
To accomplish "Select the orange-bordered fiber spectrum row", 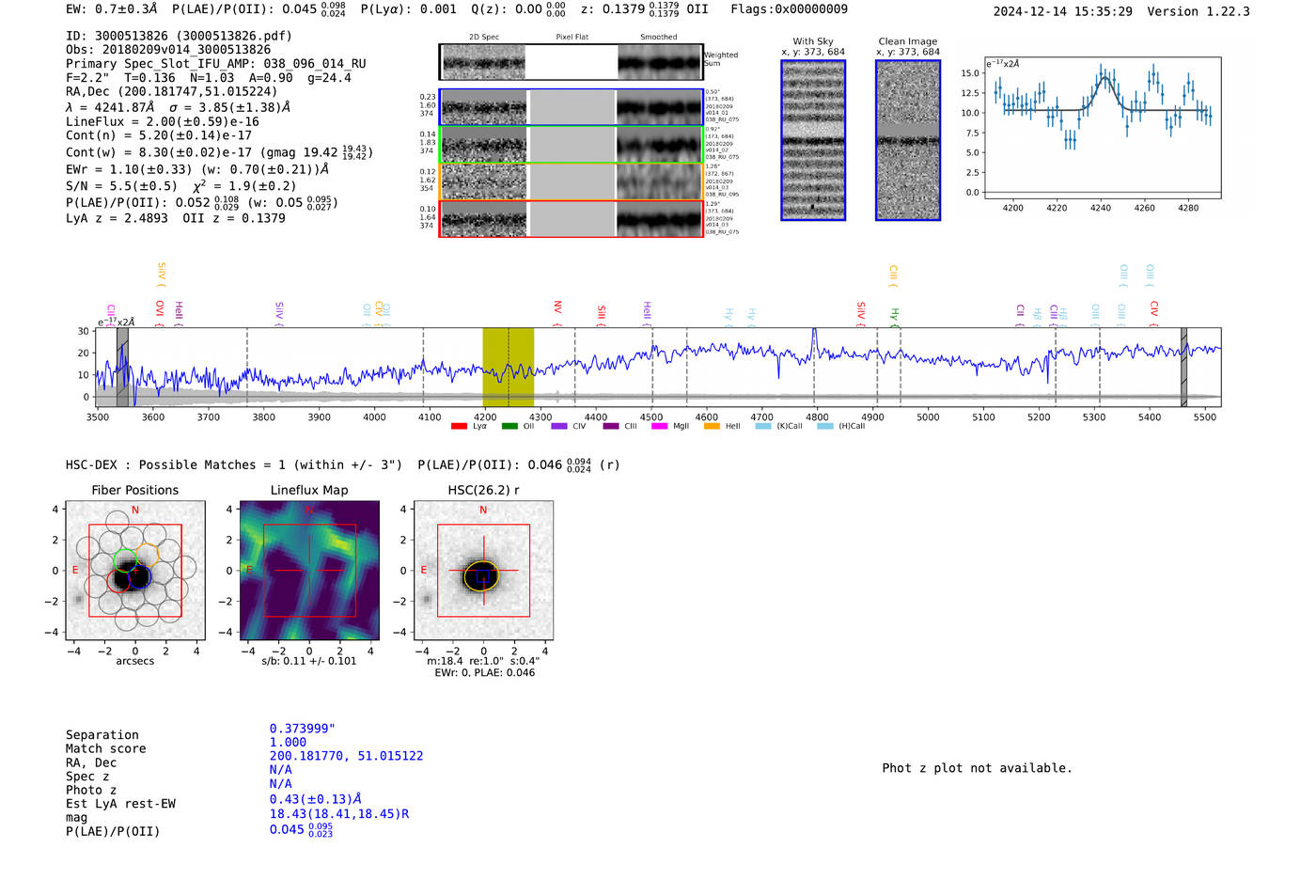I will [571, 181].
